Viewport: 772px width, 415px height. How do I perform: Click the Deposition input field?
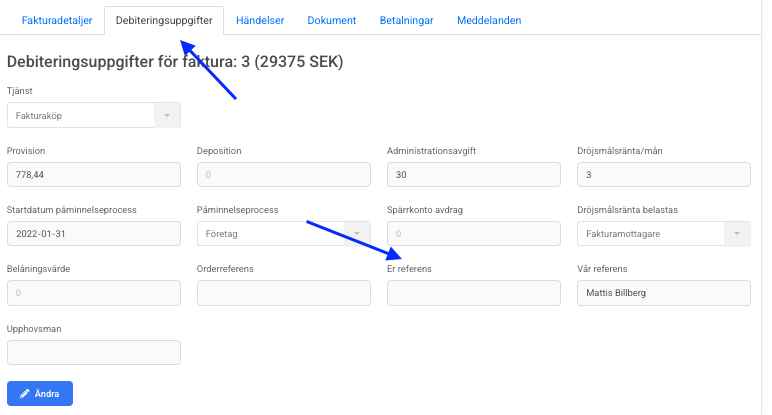pos(284,175)
